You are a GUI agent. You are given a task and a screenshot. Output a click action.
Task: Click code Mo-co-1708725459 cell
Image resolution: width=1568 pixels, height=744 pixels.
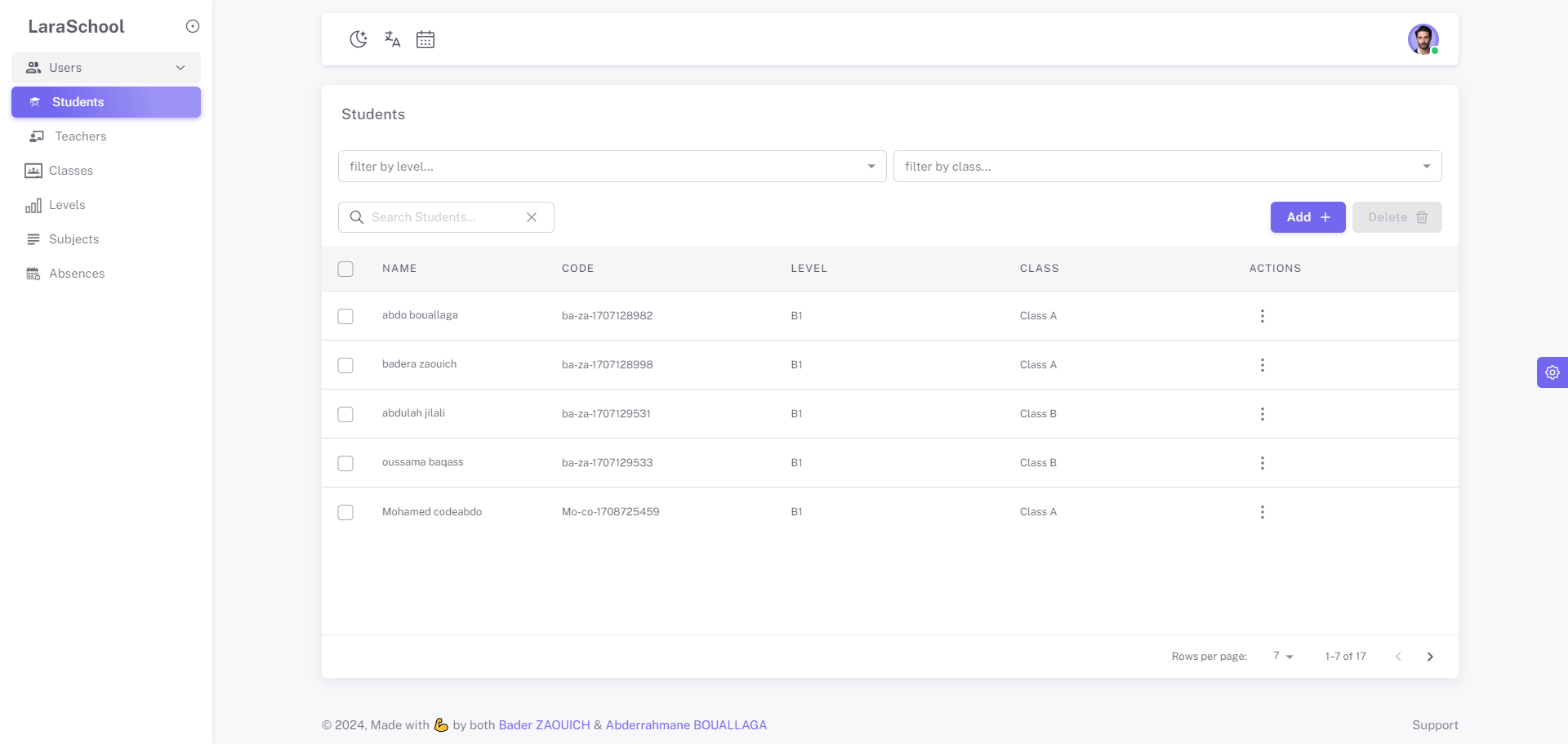[610, 512]
